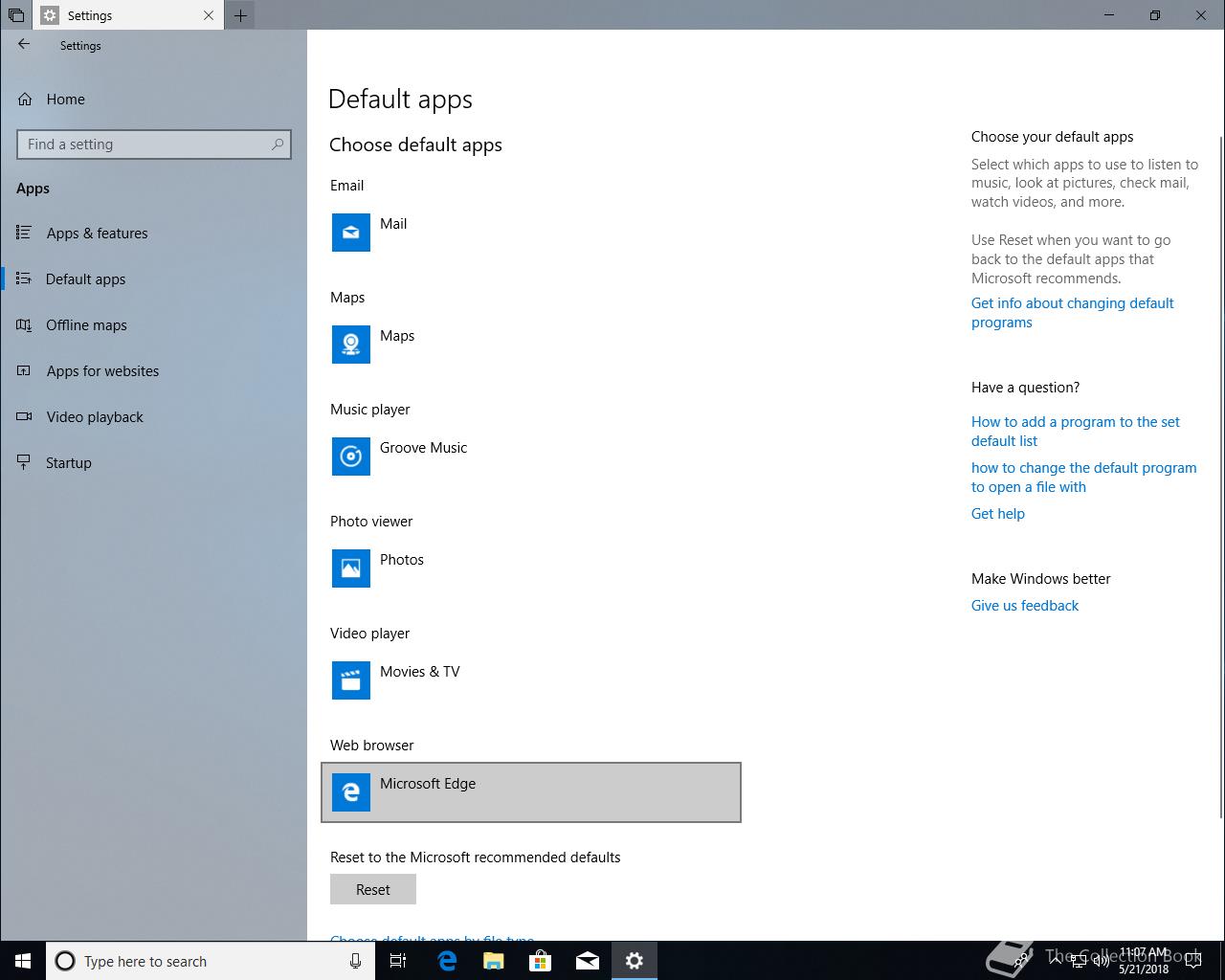
Task: Click the Groove Music icon
Action: point(351,457)
